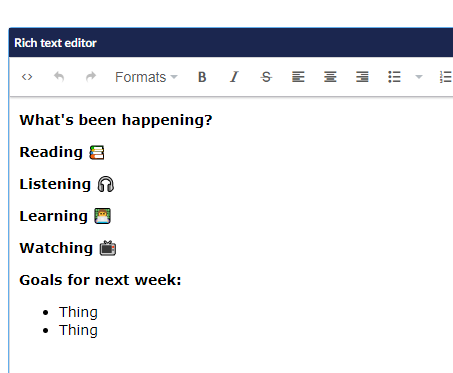Click the Rich text editor title bar

(x=231, y=43)
